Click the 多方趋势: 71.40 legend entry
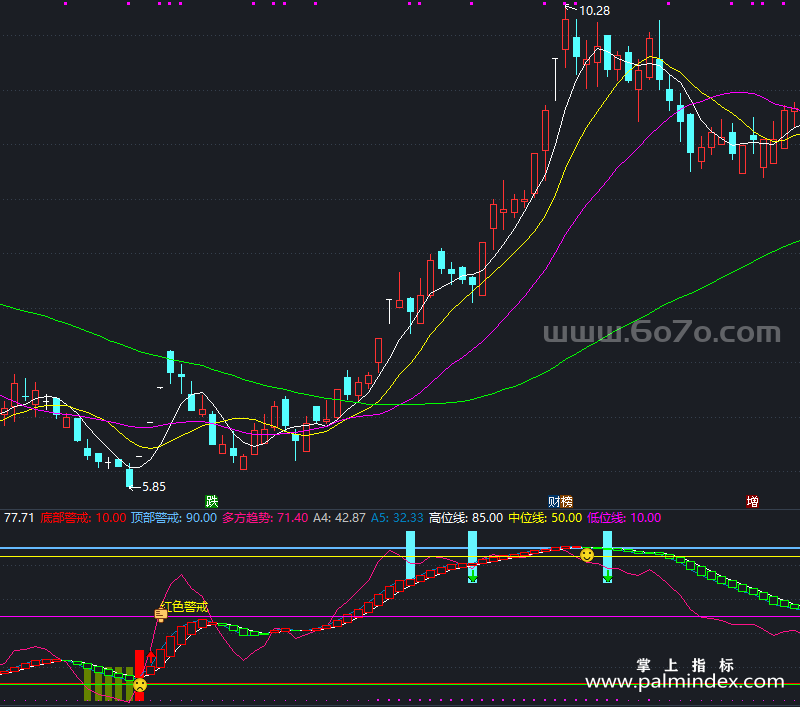This screenshot has width=800, height=707. (265, 518)
